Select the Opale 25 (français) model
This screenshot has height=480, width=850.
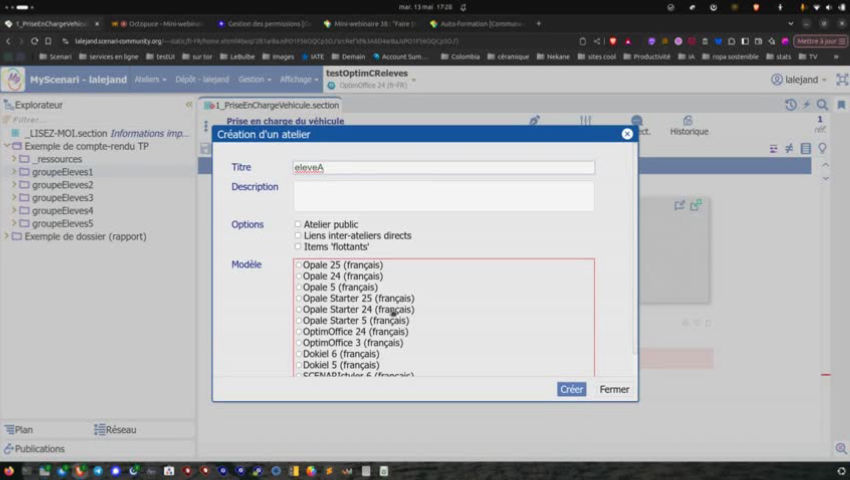tap(299, 265)
